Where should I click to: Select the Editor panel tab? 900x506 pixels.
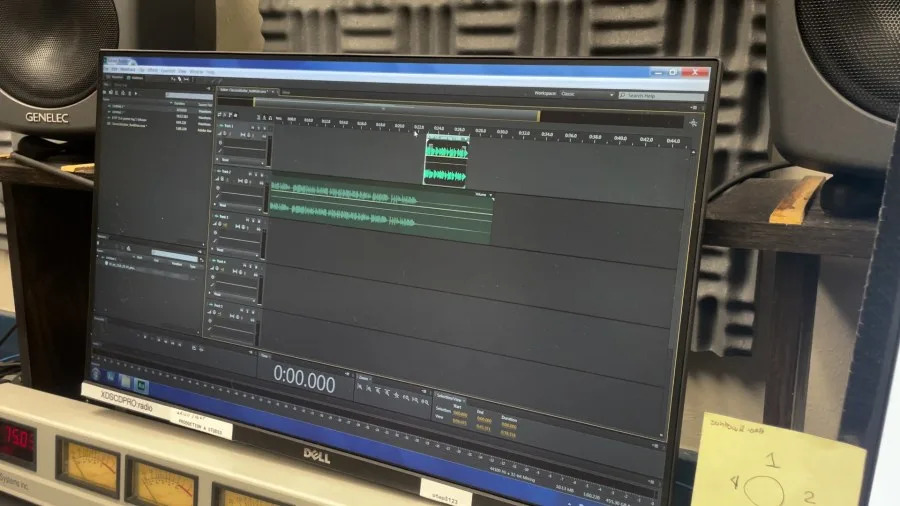[x=244, y=91]
